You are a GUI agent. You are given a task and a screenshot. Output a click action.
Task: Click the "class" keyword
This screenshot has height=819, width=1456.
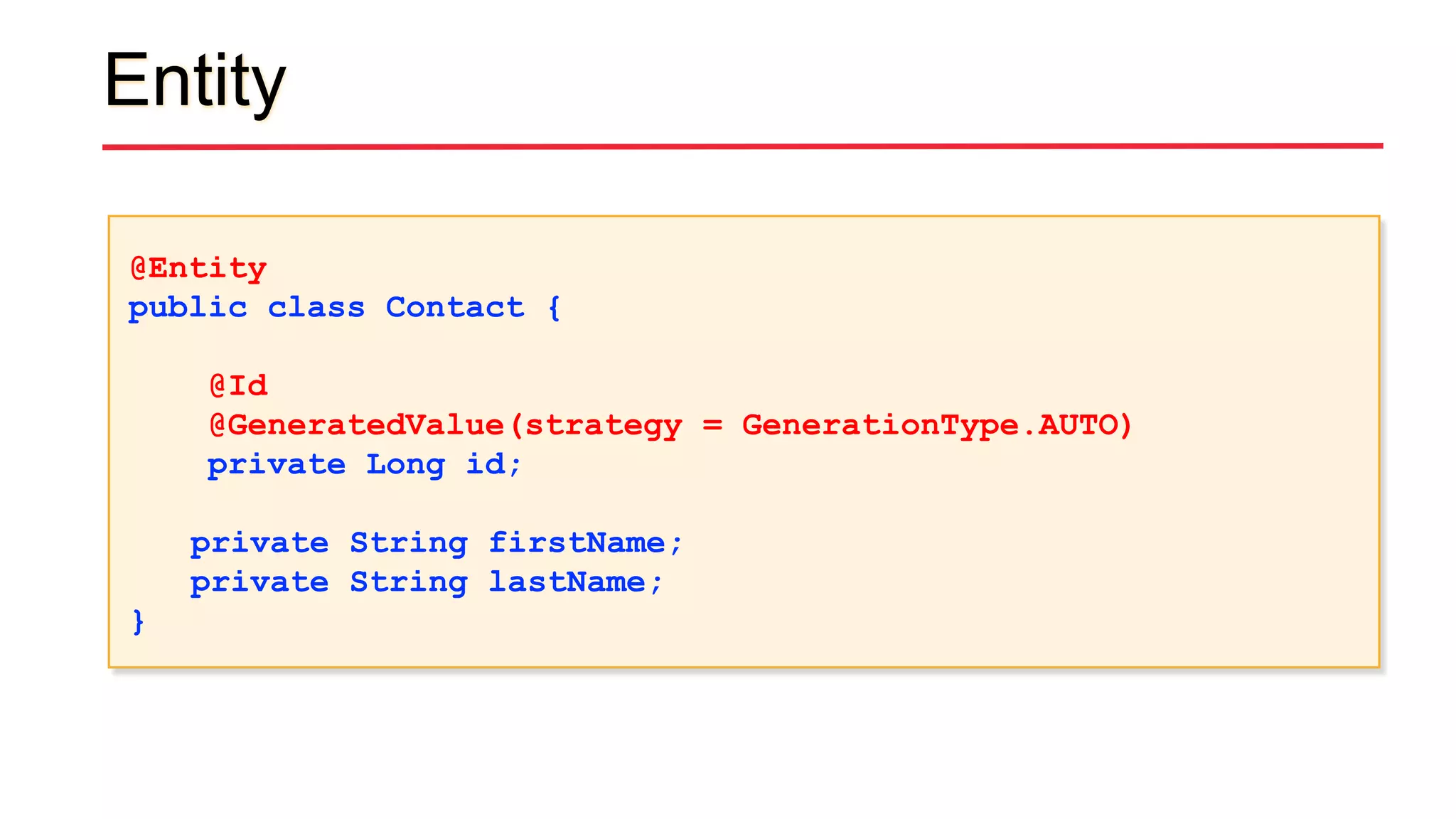316,308
